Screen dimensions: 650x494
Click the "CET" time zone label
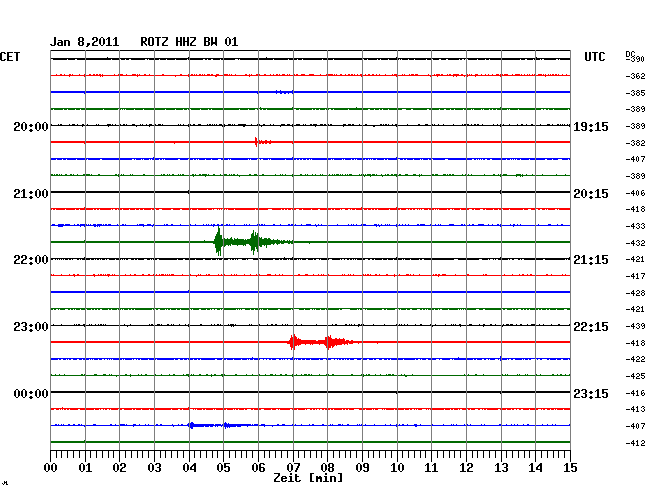pos(10,57)
